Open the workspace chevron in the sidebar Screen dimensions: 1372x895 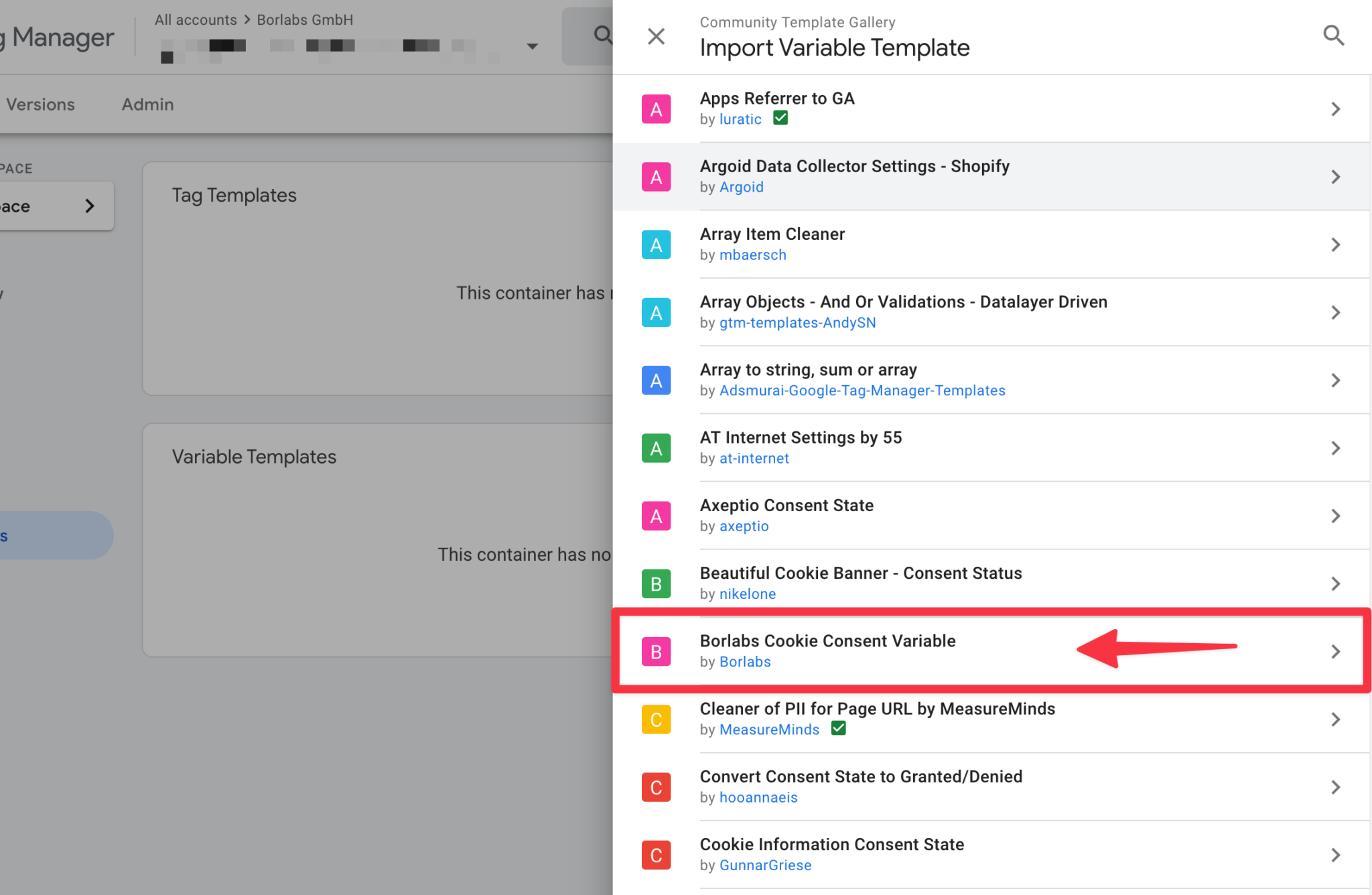pos(90,206)
